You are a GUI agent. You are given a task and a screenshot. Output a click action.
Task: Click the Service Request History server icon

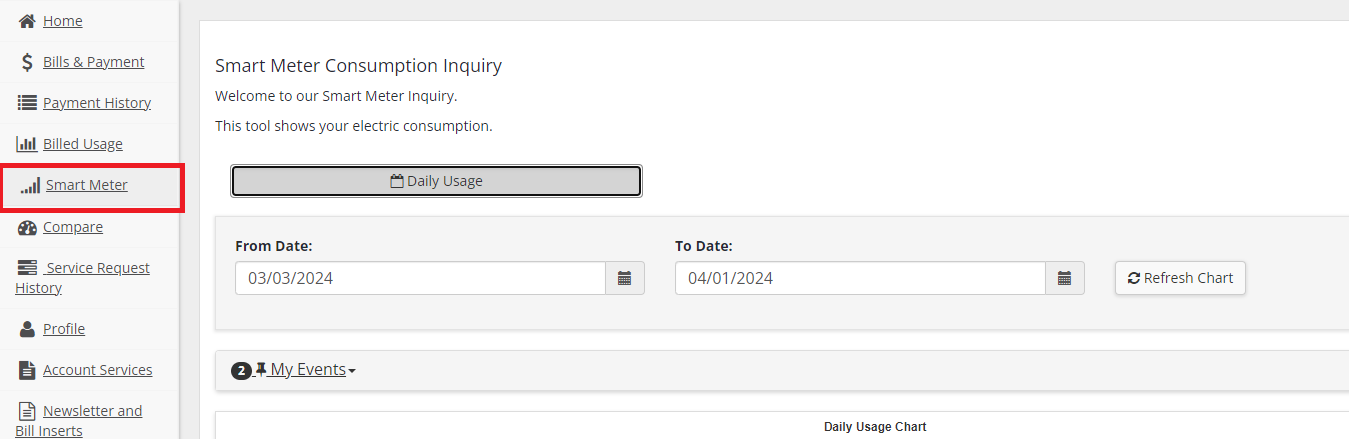click(27, 268)
